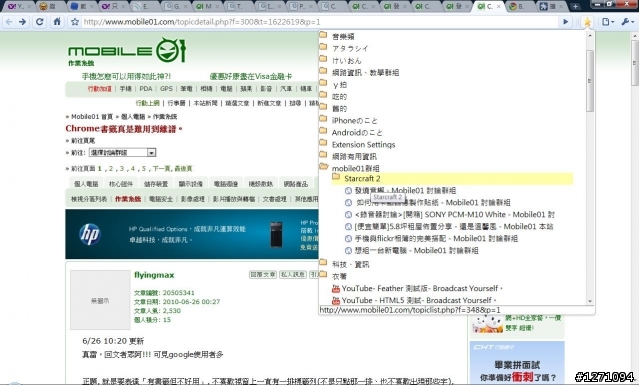
Task: Open the PDA navigation category
Action: 146,89
